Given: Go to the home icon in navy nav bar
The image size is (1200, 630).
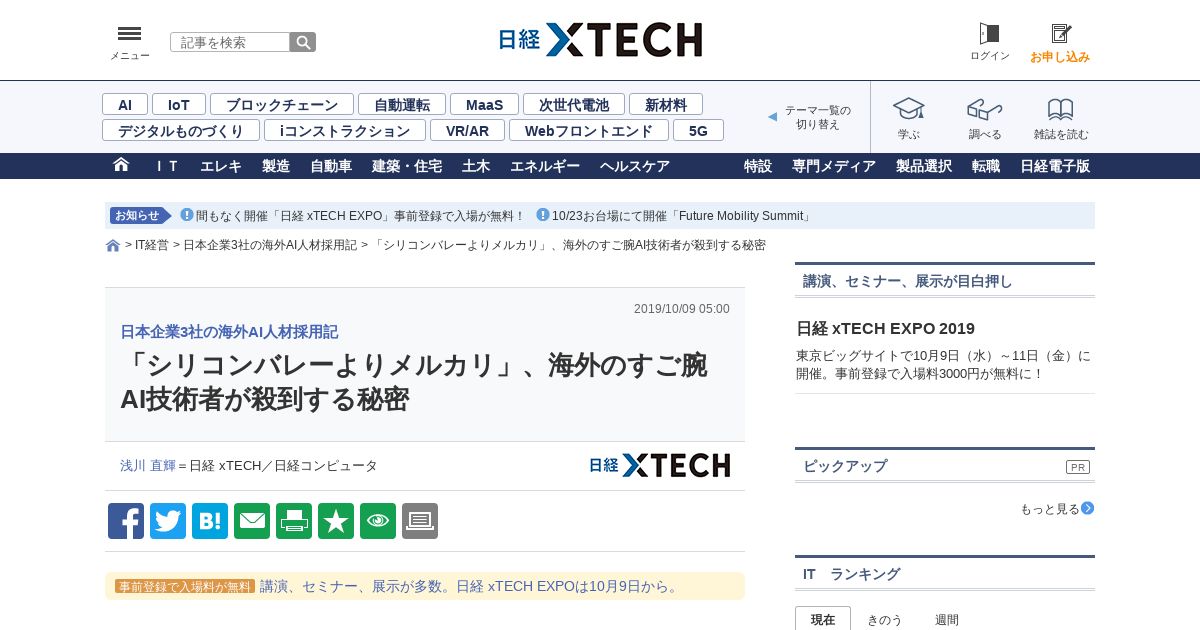Looking at the screenshot, I should click(x=121, y=165).
